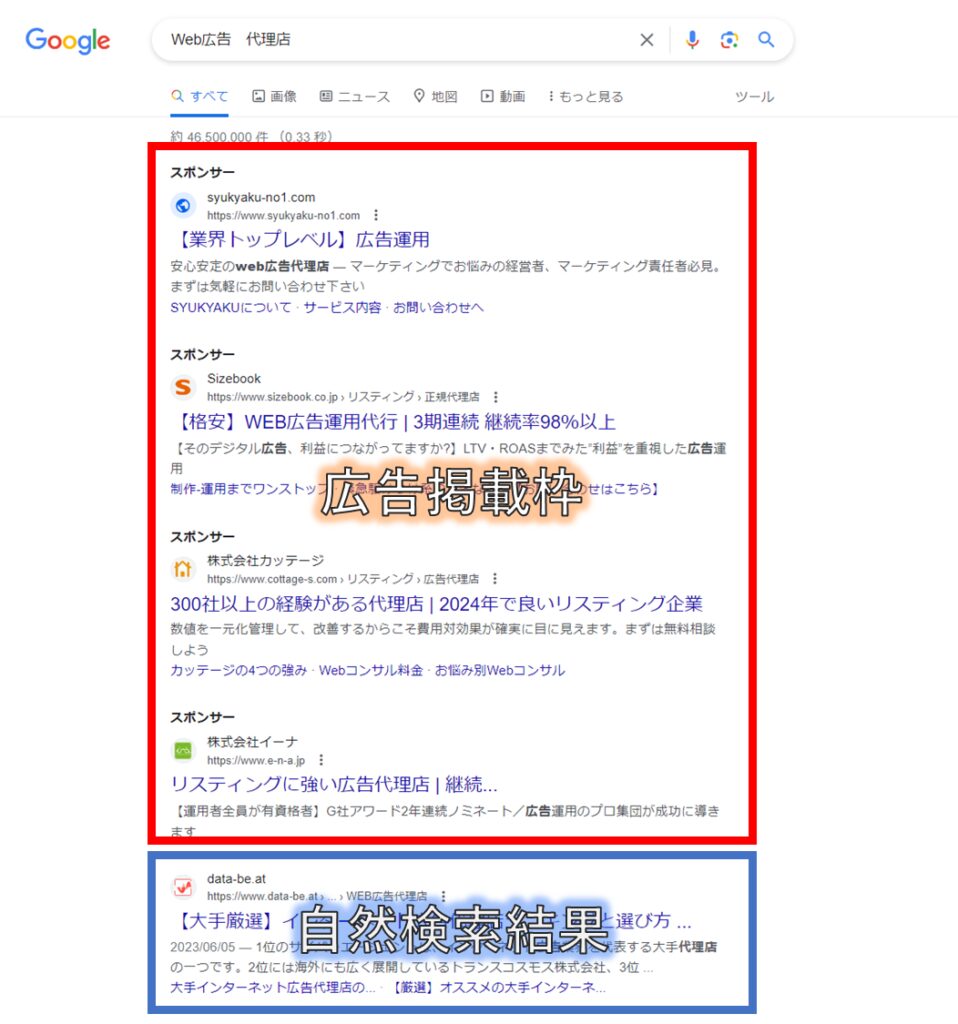
Task: Open the 【業界トップレベル】広告運用 ad title
Action: [x=301, y=240]
